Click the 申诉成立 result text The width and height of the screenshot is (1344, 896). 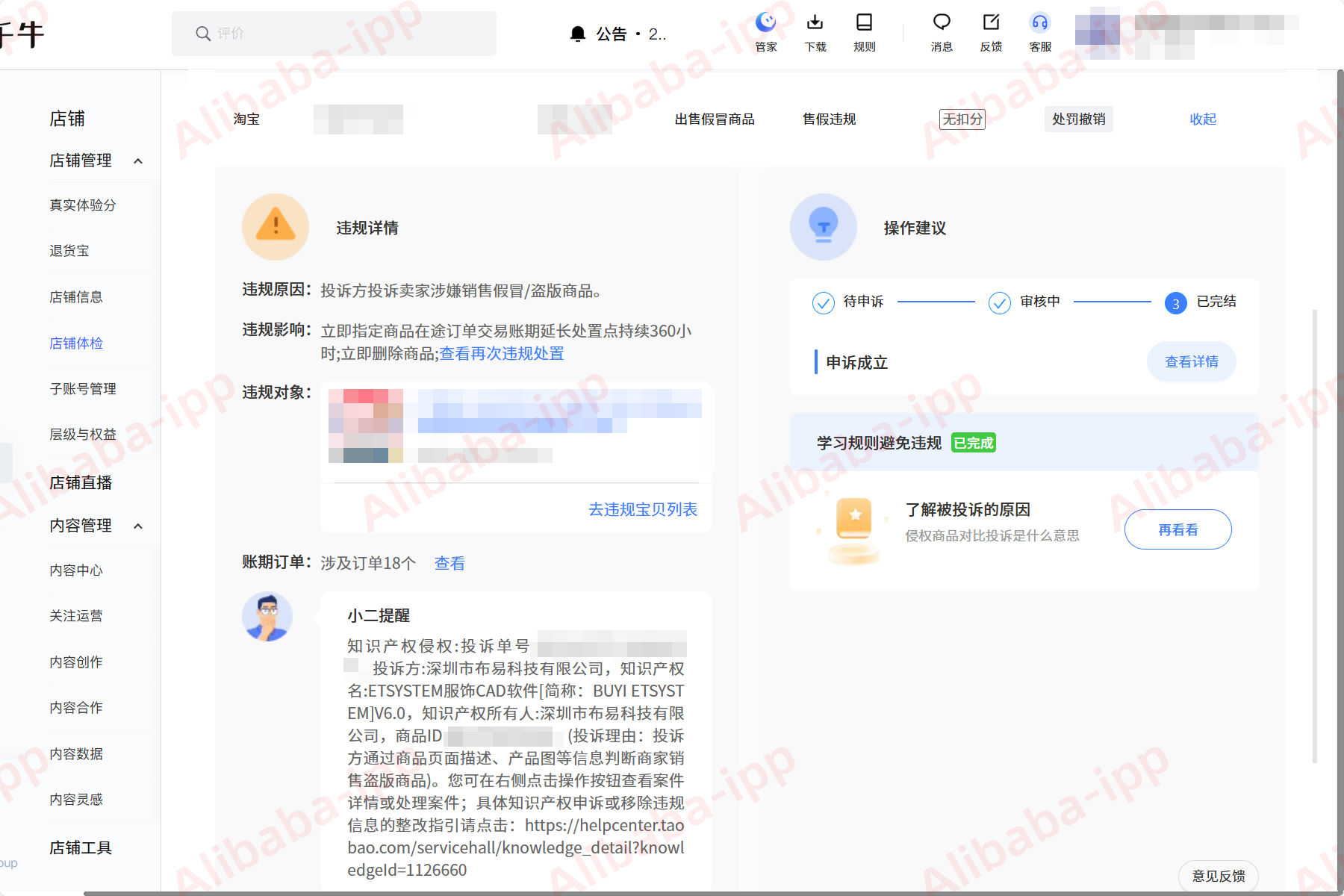tap(857, 363)
